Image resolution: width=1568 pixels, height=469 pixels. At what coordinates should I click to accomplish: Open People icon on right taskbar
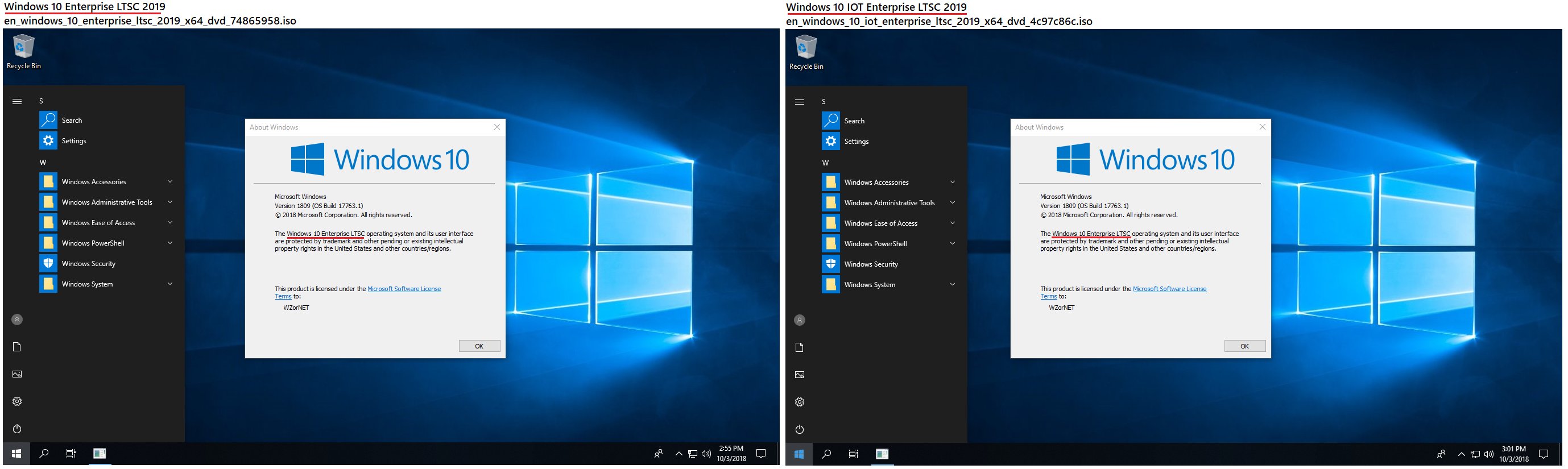(1441, 454)
